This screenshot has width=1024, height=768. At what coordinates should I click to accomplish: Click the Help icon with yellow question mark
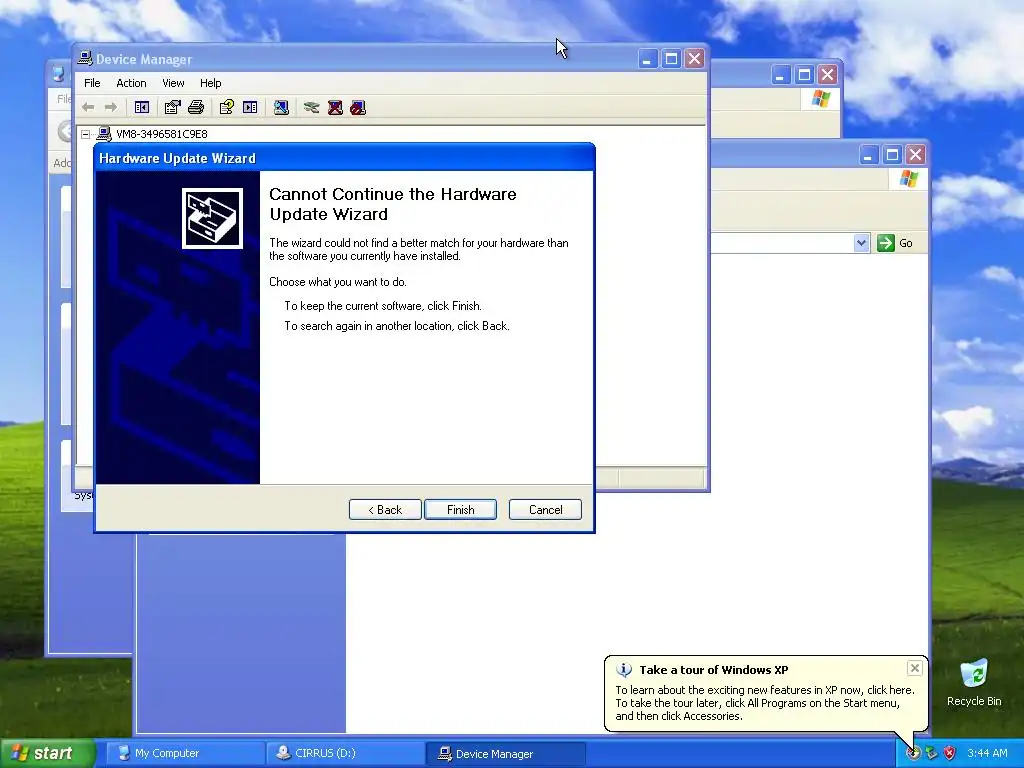[227, 107]
